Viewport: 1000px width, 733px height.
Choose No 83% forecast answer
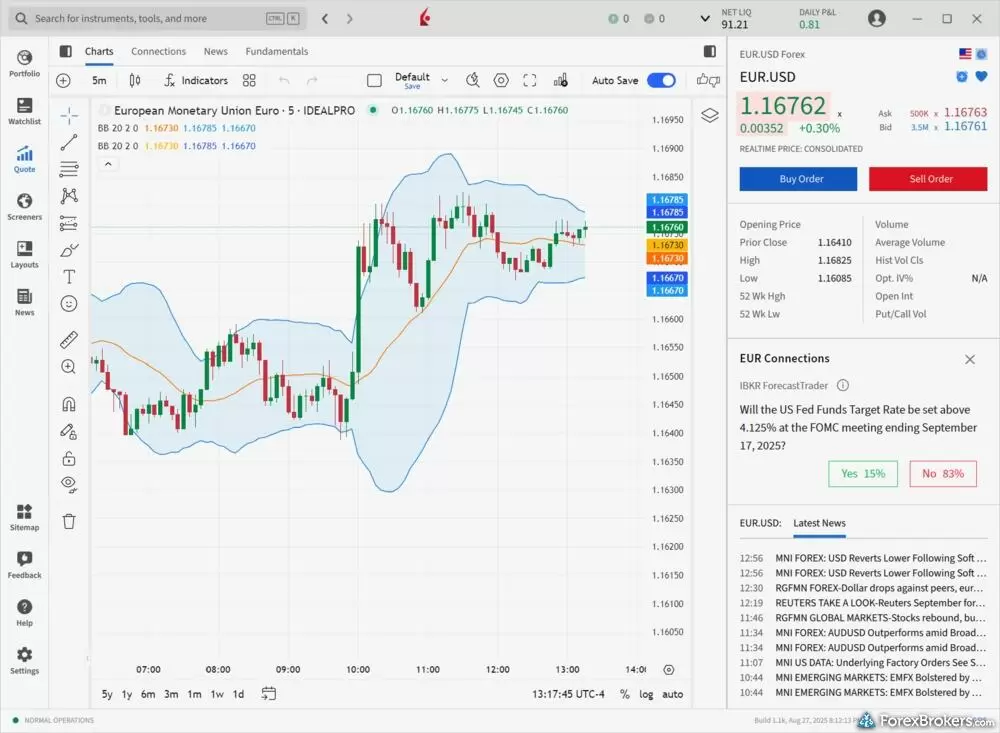tap(943, 473)
